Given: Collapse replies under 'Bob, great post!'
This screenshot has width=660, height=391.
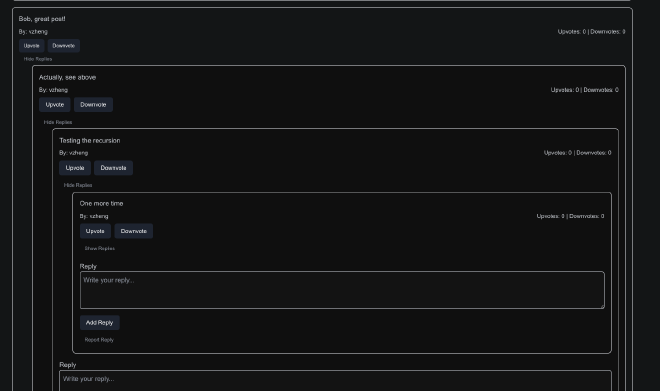Looking at the screenshot, I should point(38,59).
